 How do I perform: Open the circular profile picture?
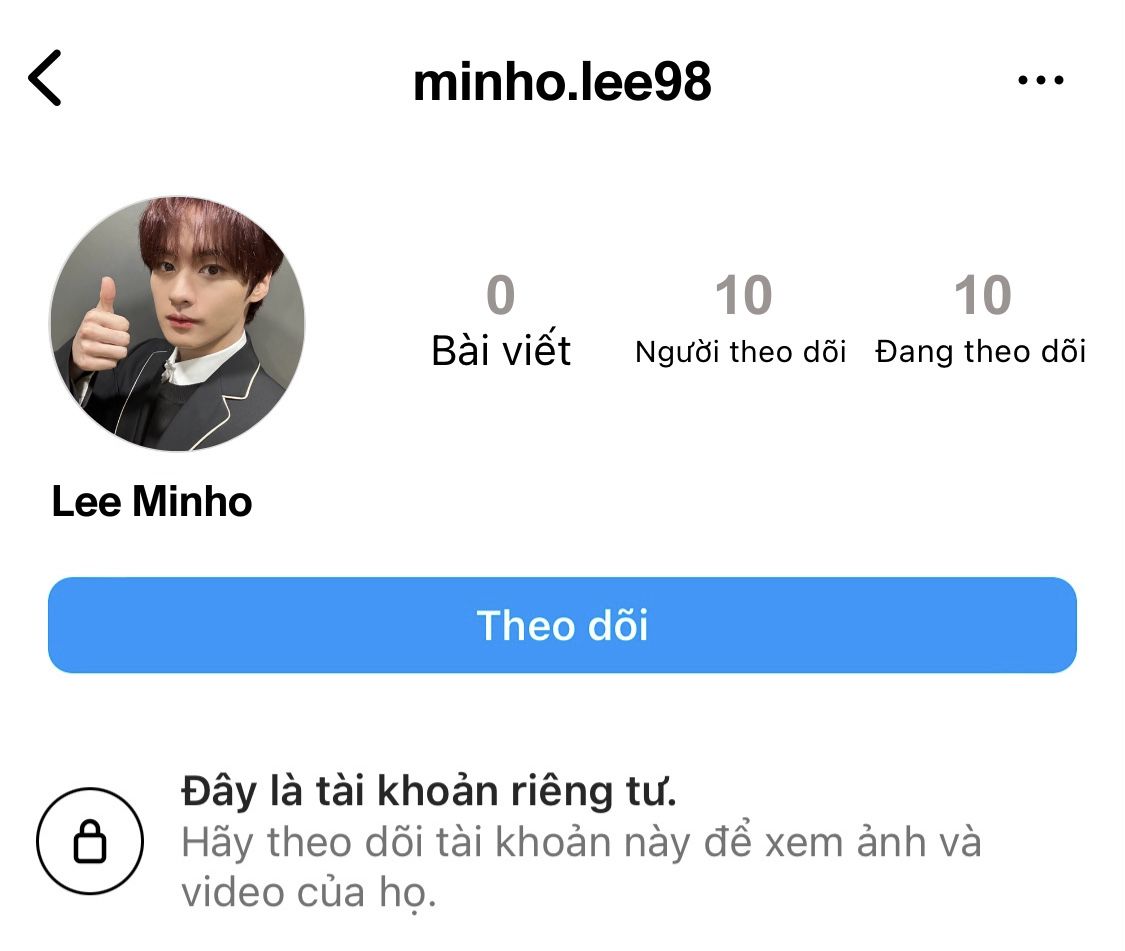[177, 324]
